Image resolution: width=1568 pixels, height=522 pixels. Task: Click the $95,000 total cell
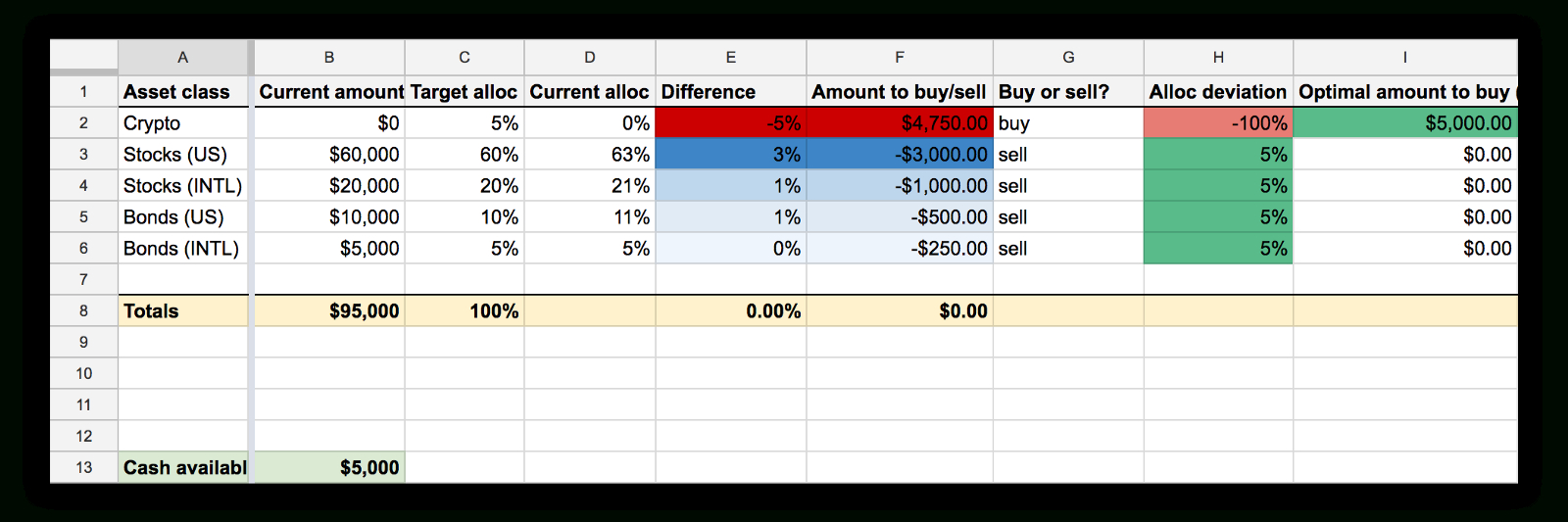pos(329,311)
